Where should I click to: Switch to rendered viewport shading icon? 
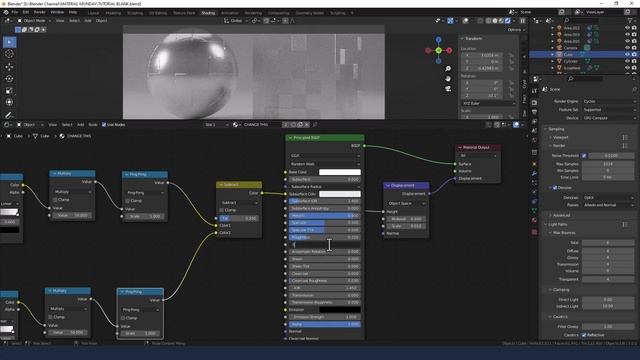(508, 20)
